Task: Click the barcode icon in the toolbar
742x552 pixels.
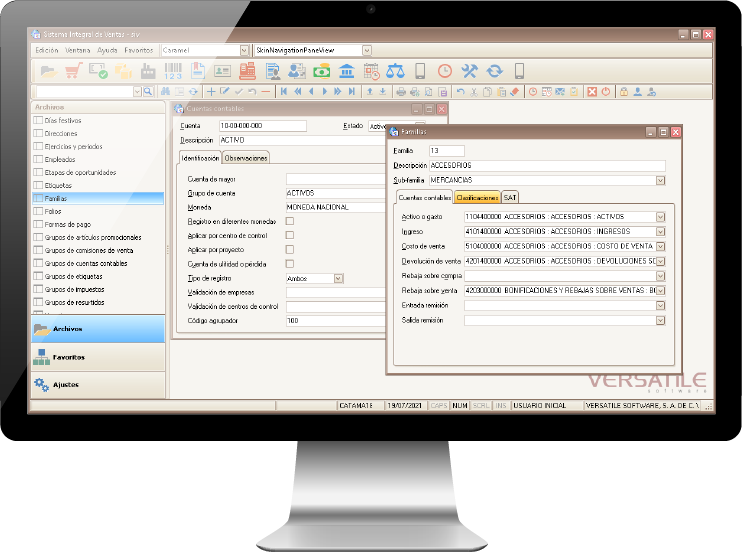Action: point(173,71)
